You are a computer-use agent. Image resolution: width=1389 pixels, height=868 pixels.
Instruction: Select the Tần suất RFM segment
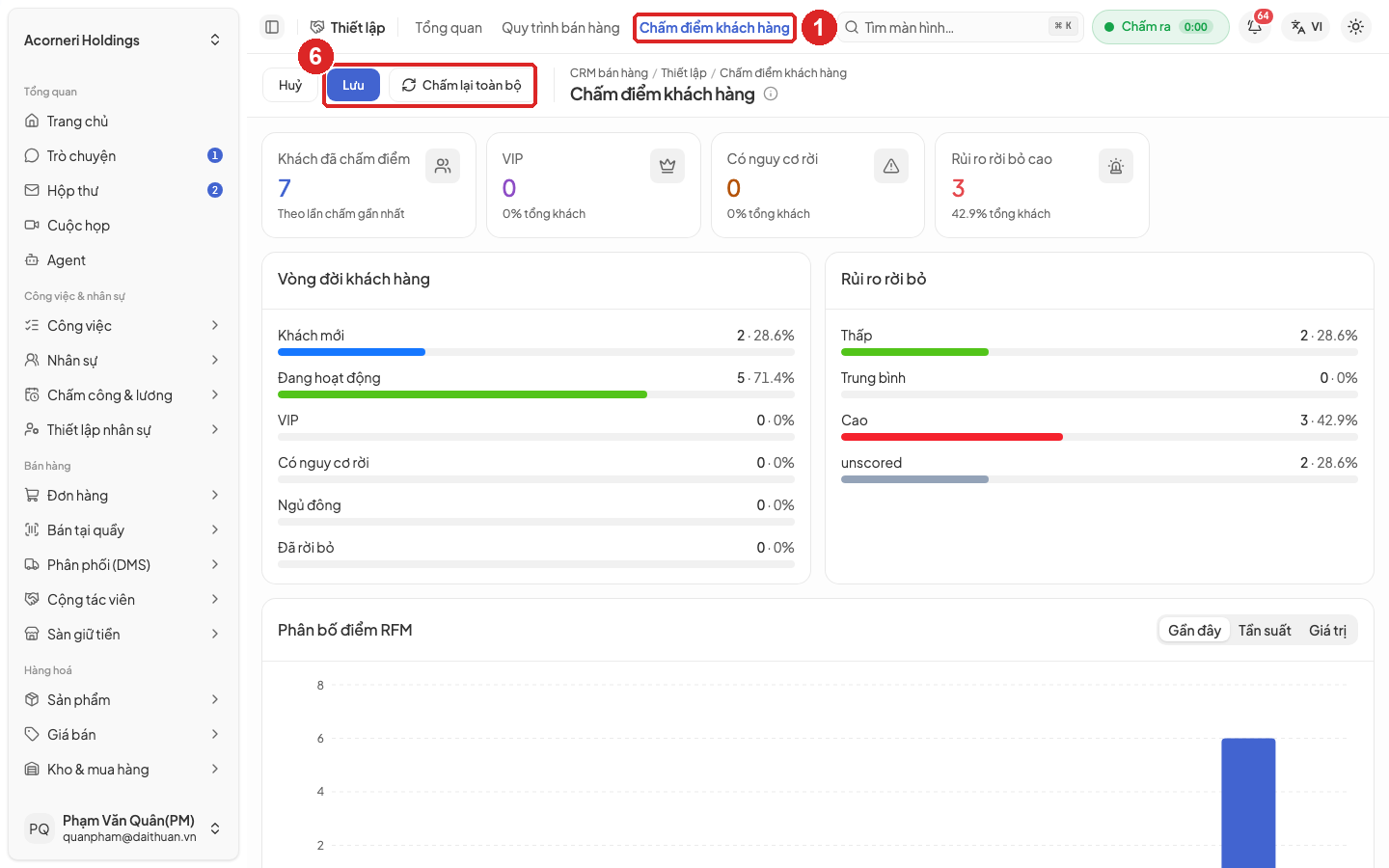pos(1265,630)
